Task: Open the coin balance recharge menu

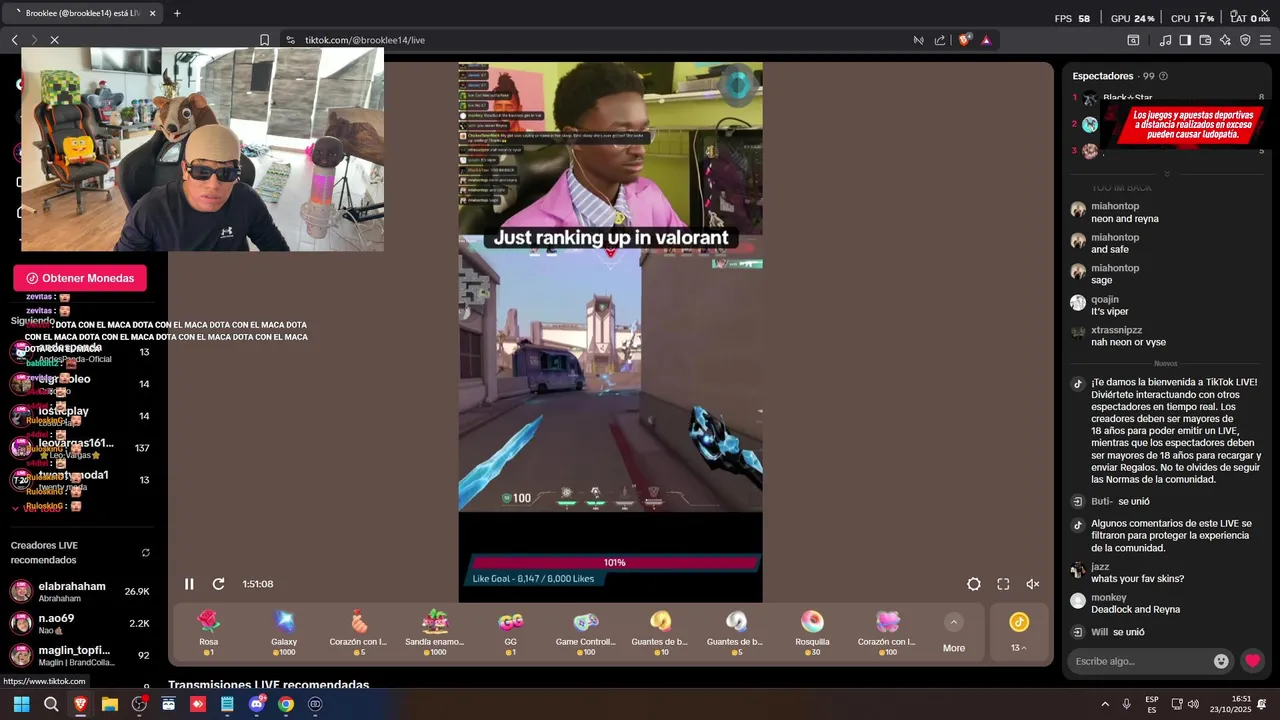Action: tap(1018, 633)
